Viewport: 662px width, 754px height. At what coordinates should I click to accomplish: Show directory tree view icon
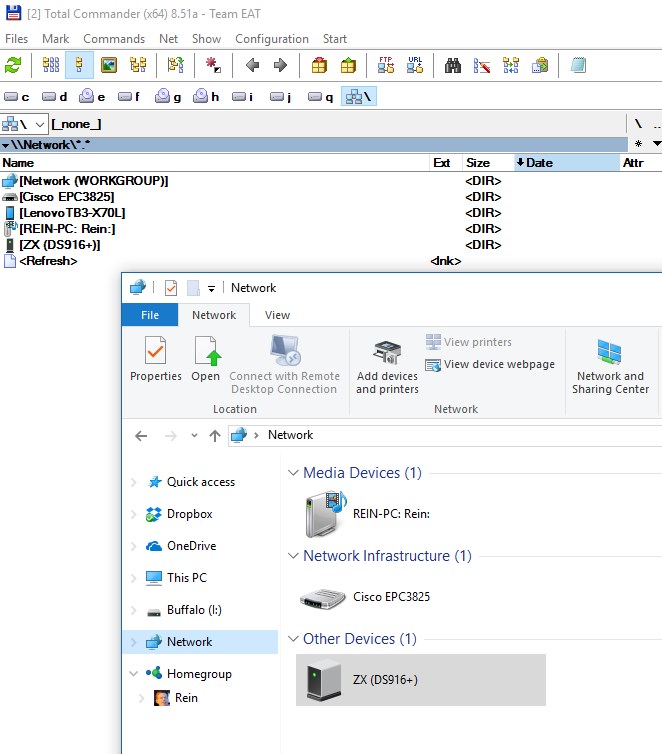point(138,65)
